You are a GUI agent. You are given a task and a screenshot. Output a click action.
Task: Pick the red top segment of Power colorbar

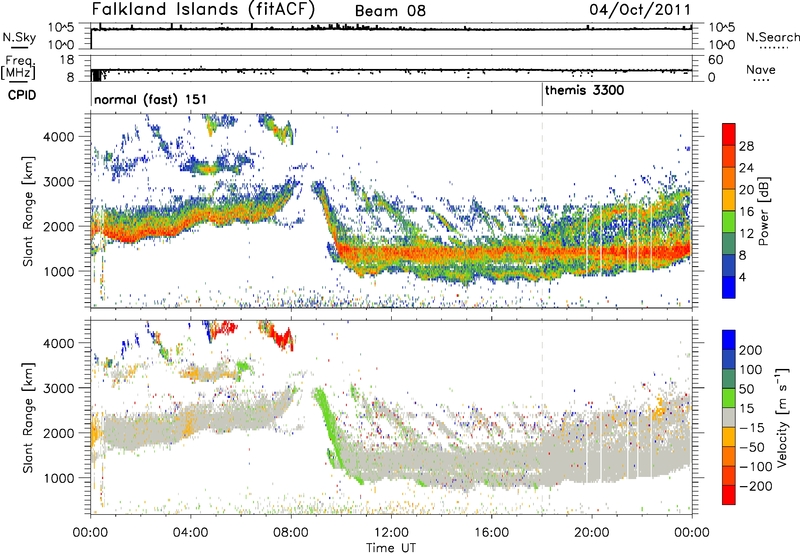click(729, 135)
